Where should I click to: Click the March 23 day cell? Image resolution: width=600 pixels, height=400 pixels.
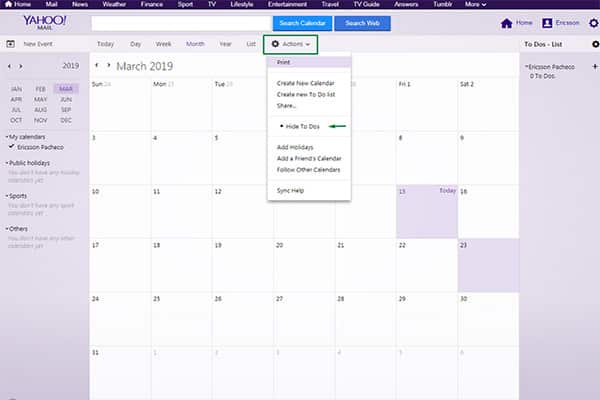pyautogui.click(x=488, y=265)
